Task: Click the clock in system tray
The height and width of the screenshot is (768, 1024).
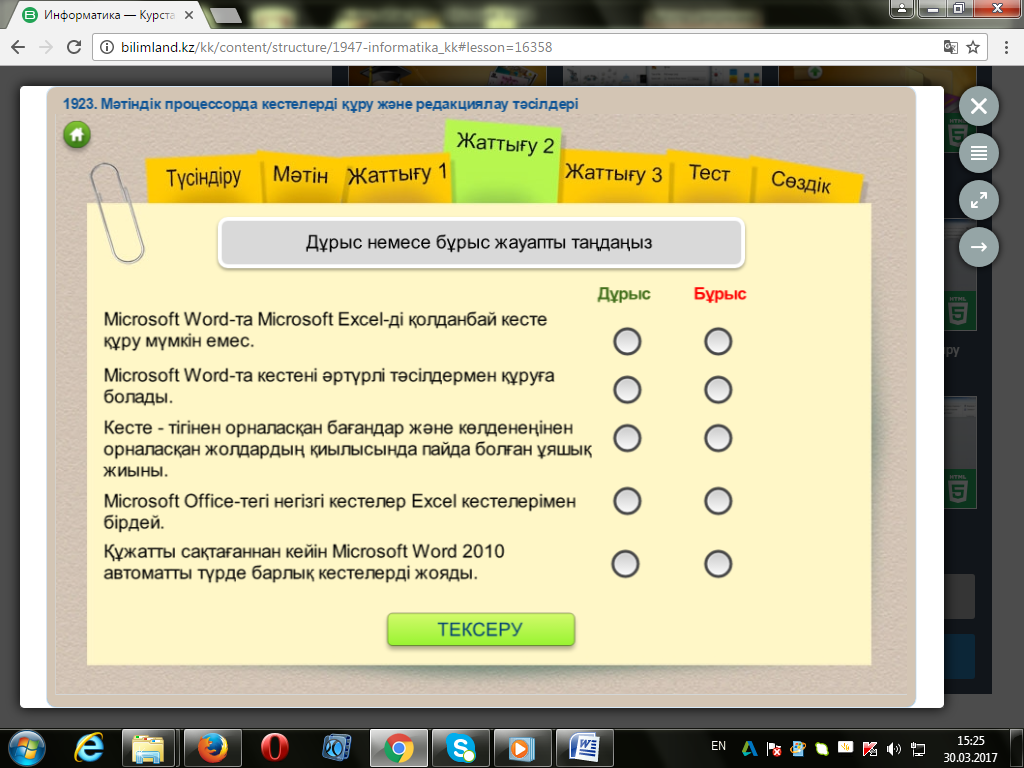Action: coord(970,749)
